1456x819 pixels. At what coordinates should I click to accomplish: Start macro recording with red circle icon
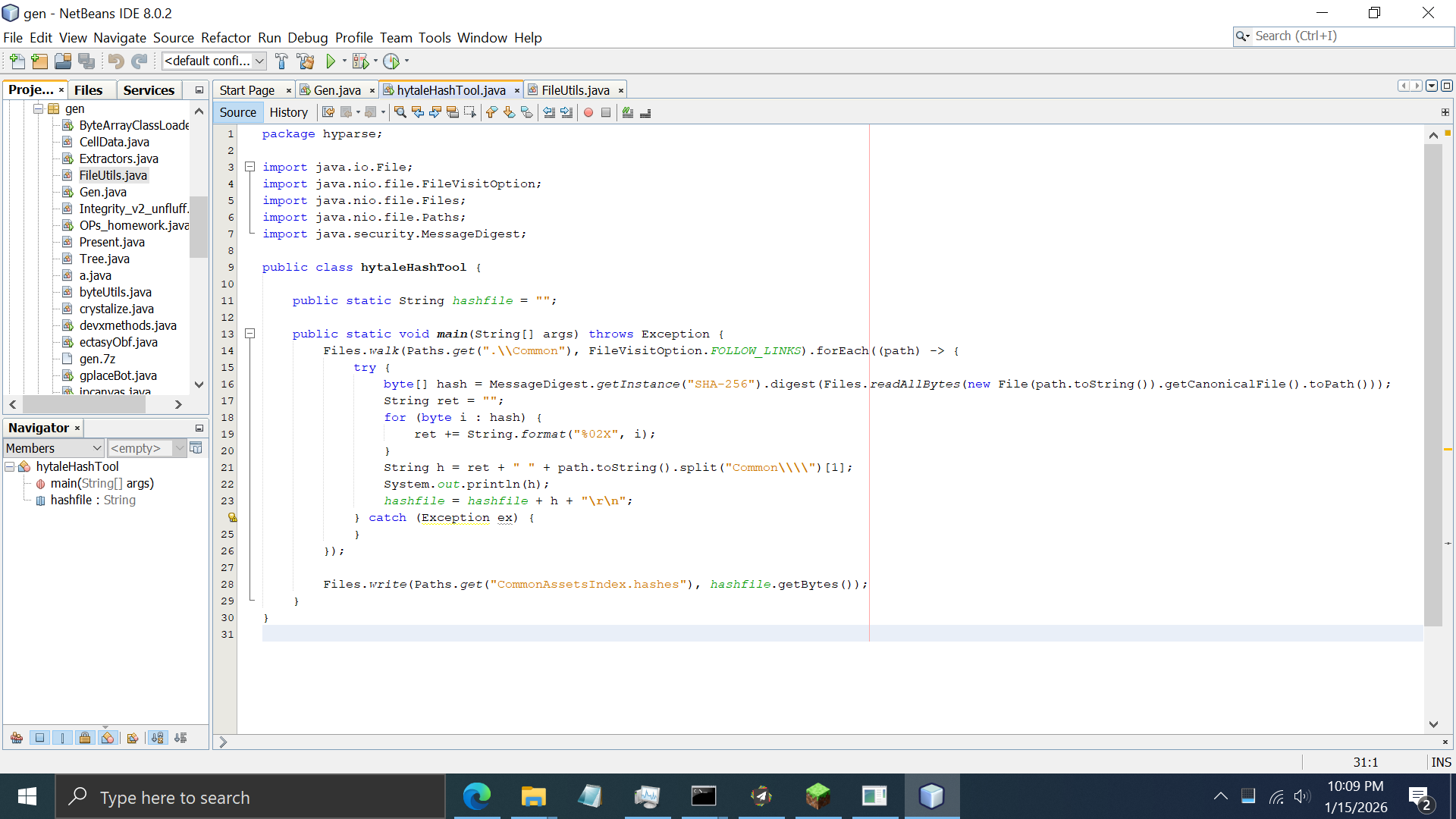pos(588,112)
